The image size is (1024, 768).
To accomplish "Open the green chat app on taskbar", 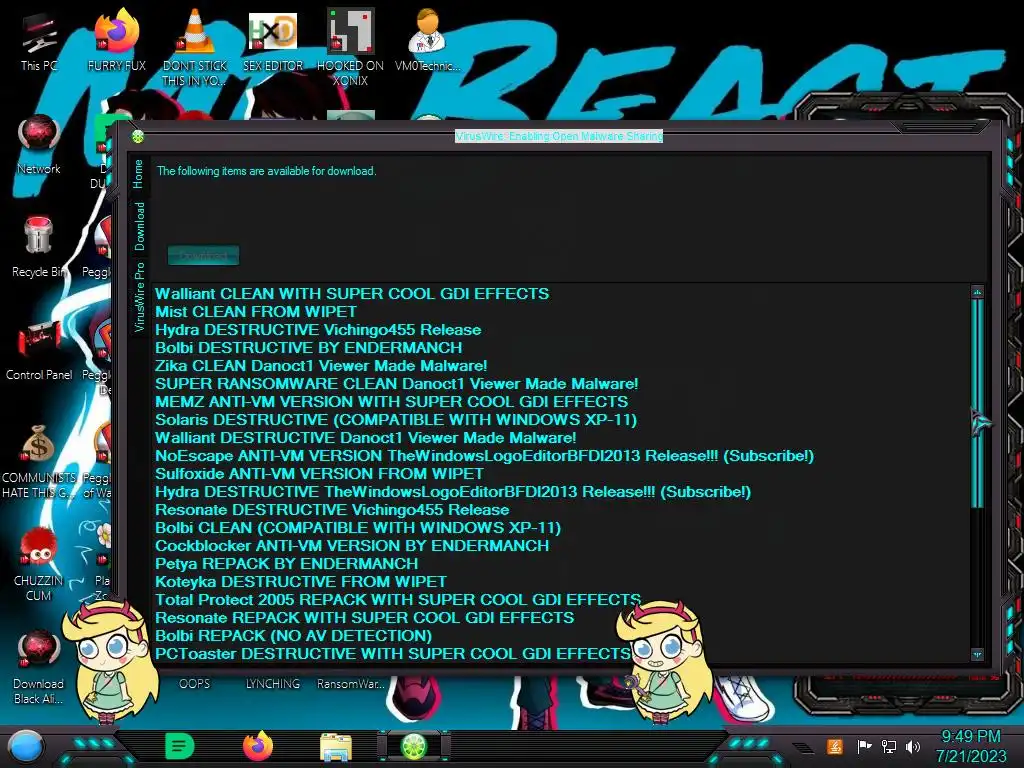I will [x=180, y=746].
